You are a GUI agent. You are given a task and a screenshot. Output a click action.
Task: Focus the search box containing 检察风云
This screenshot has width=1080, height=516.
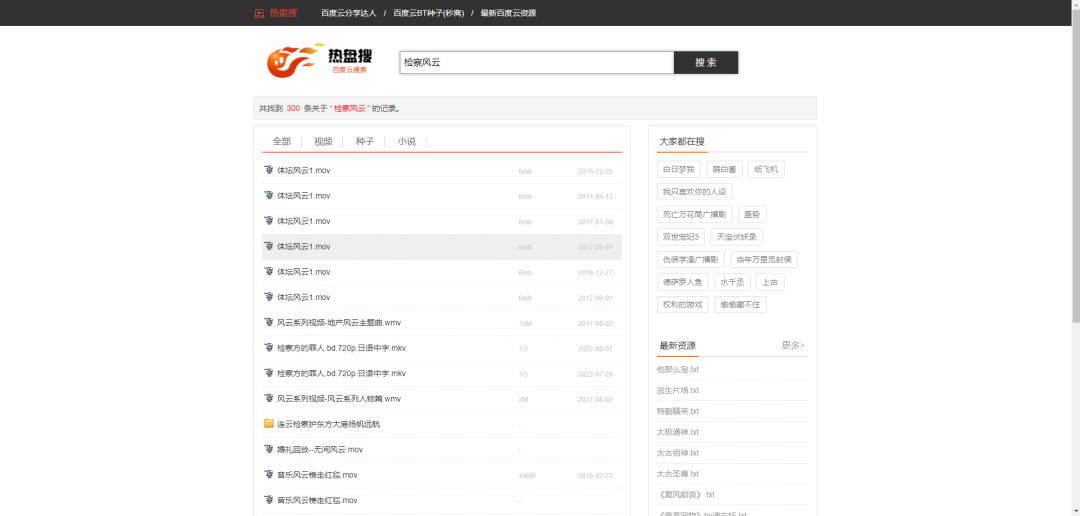[537, 63]
